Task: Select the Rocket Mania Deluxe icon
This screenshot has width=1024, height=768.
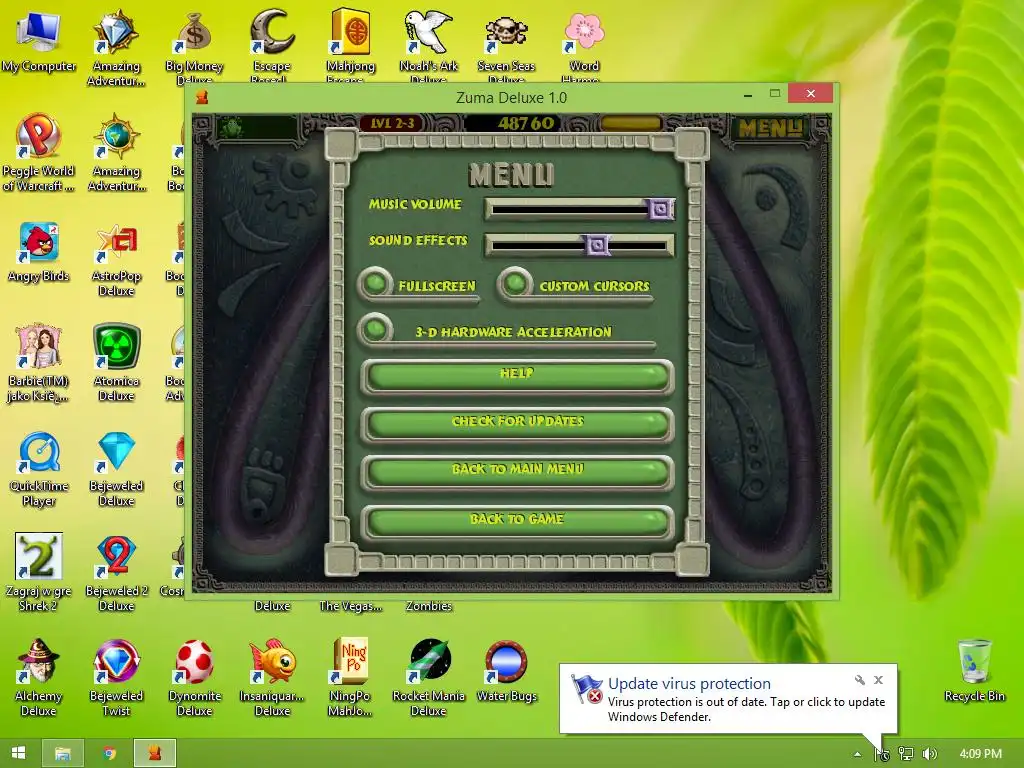Action: (428, 678)
